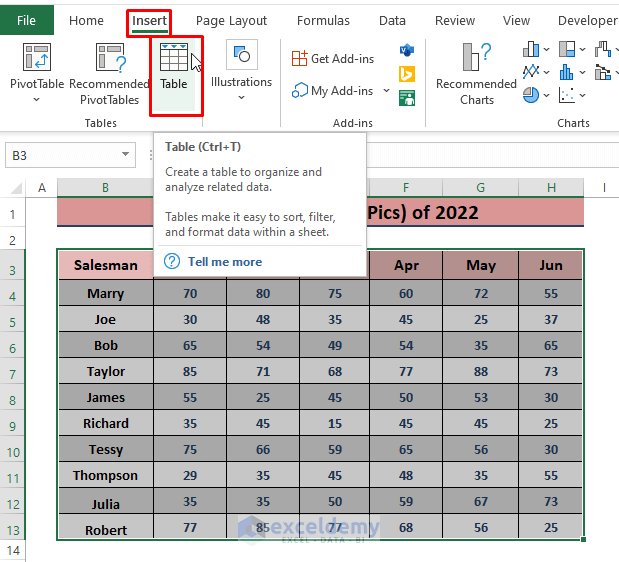Click Get Add-ins
The image size is (619, 562).
[333, 58]
